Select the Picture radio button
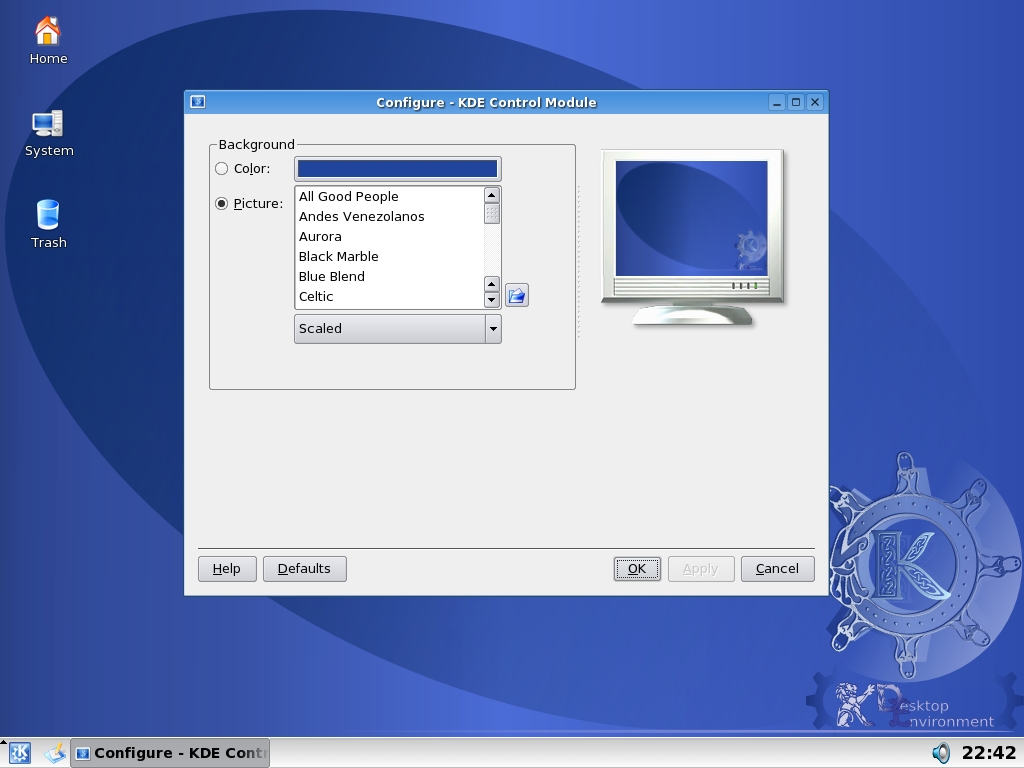Viewport: 1024px width, 768px height. coord(221,204)
